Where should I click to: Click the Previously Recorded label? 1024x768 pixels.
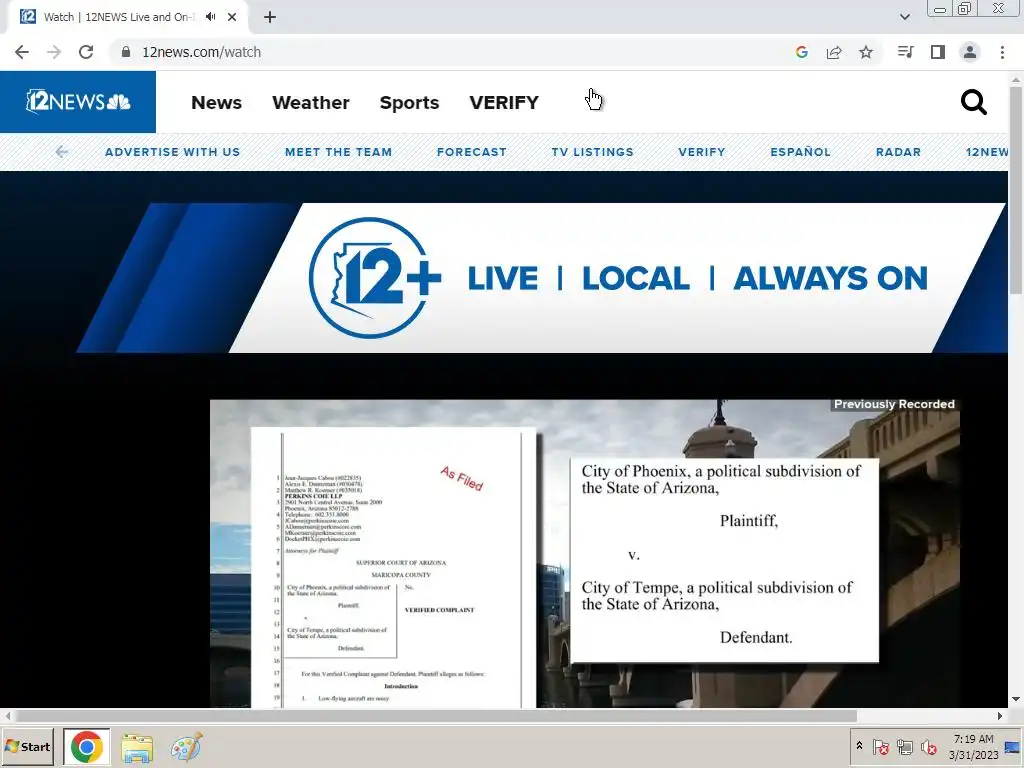[x=894, y=404]
